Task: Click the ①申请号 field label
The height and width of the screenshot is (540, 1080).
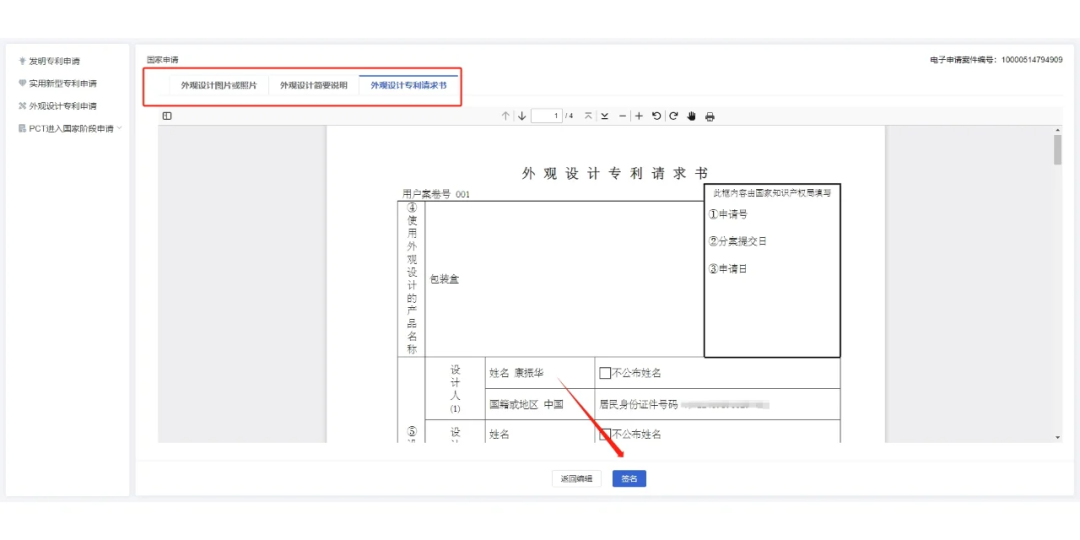Action: click(728, 214)
